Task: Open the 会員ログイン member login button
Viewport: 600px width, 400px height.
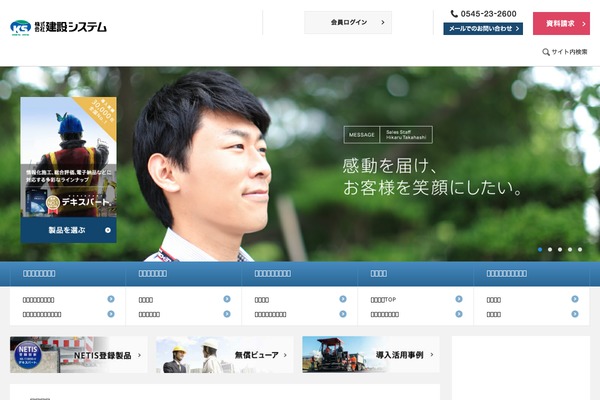Action: coord(348,23)
